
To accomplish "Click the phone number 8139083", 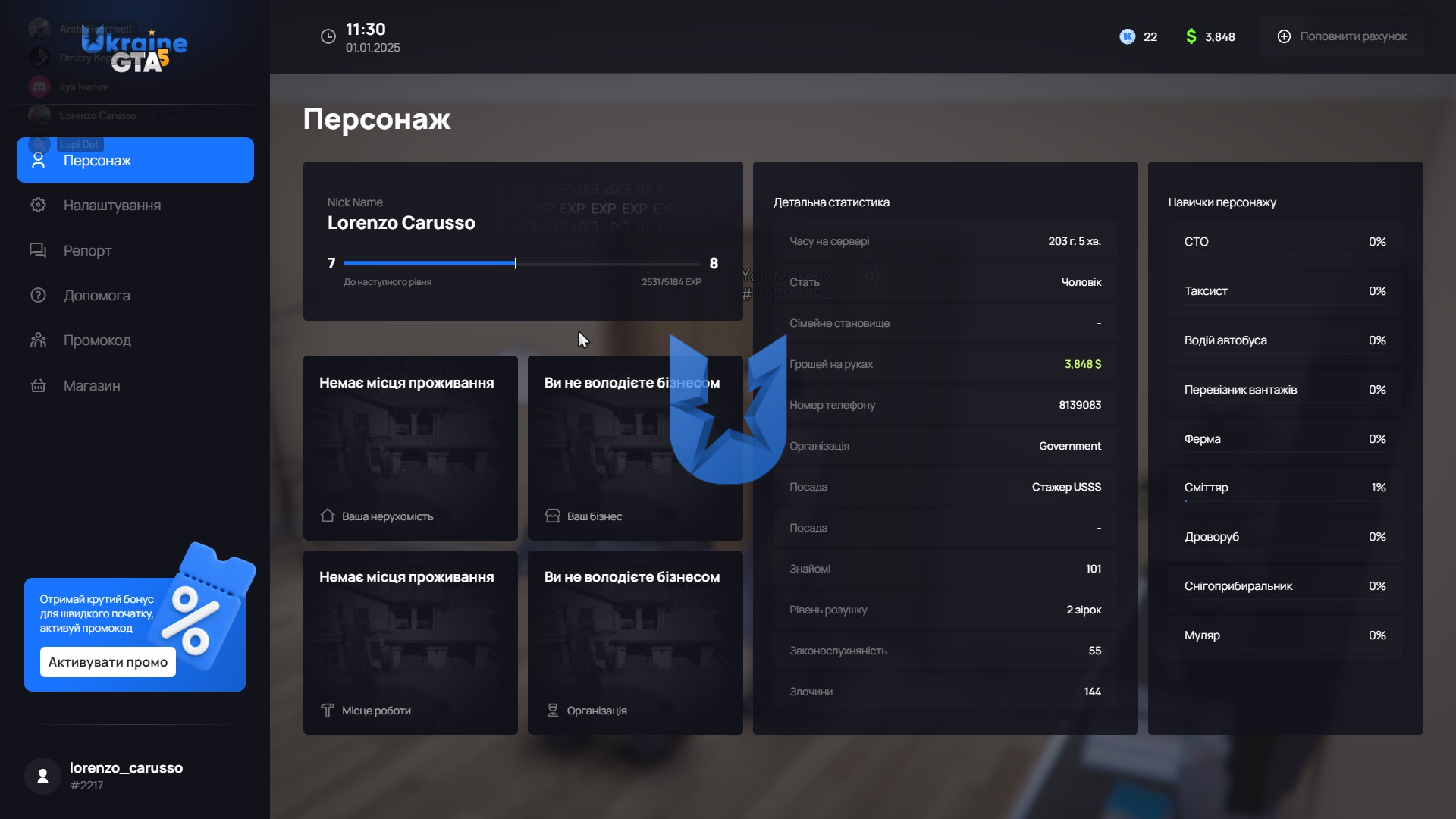I will [x=1080, y=405].
